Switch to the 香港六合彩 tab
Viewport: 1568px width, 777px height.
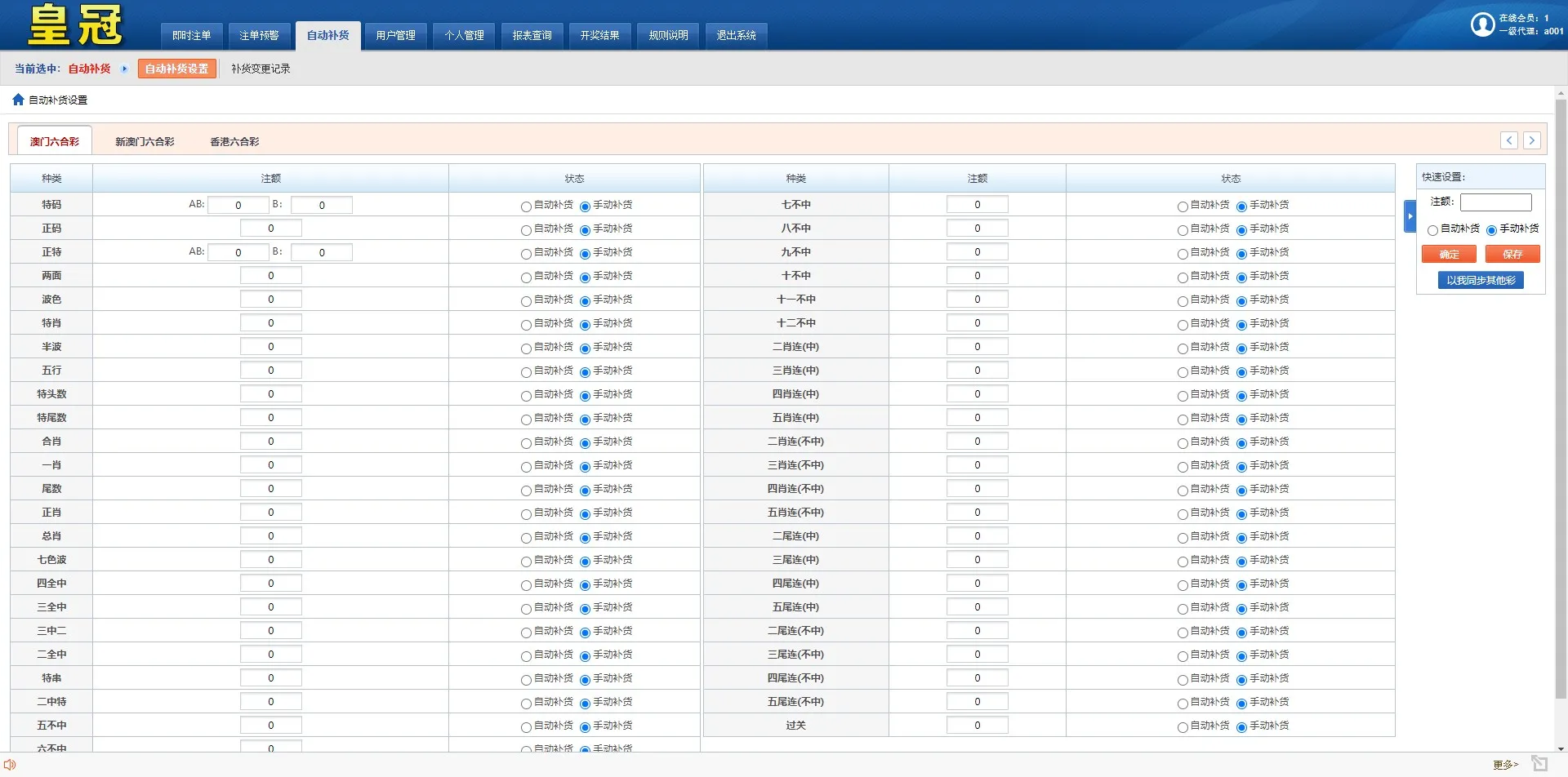pyautogui.click(x=234, y=141)
